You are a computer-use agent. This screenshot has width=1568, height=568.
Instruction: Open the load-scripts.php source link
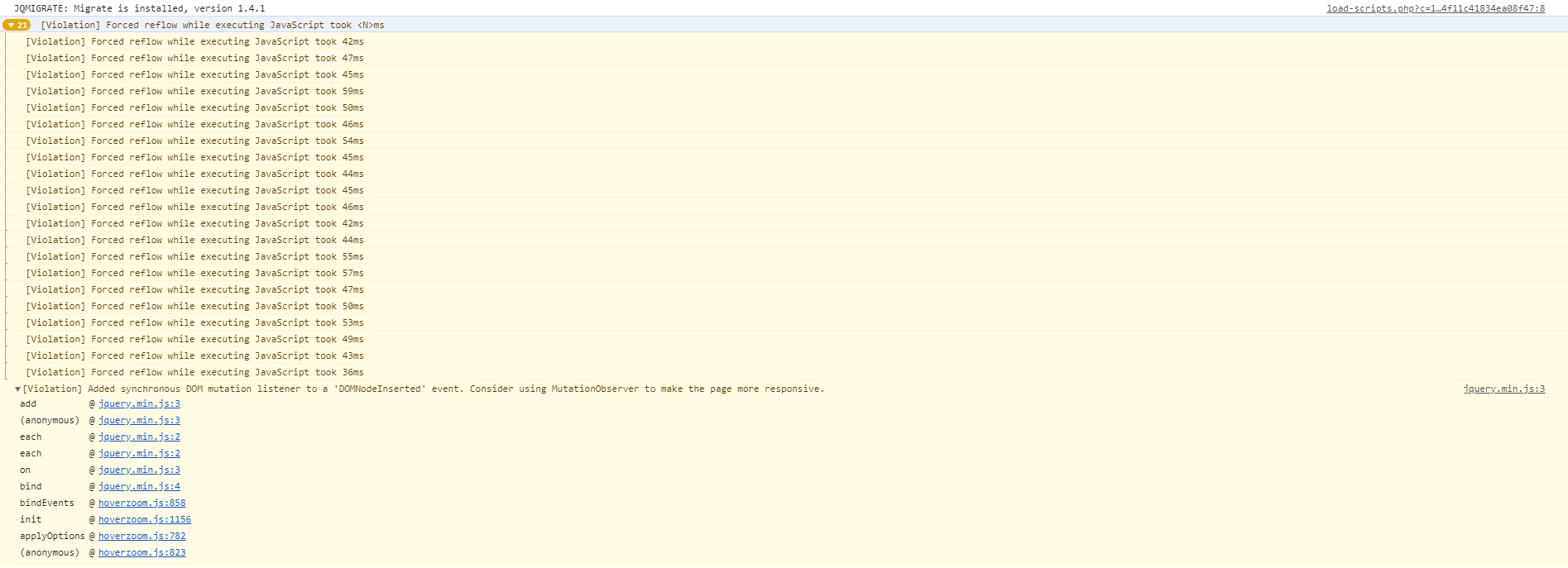pyautogui.click(x=1436, y=8)
